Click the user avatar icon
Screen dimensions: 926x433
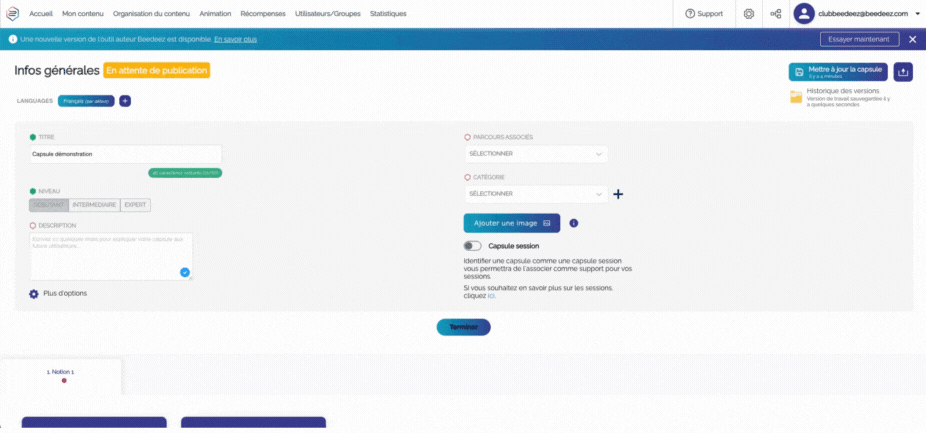[x=804, y=13]
